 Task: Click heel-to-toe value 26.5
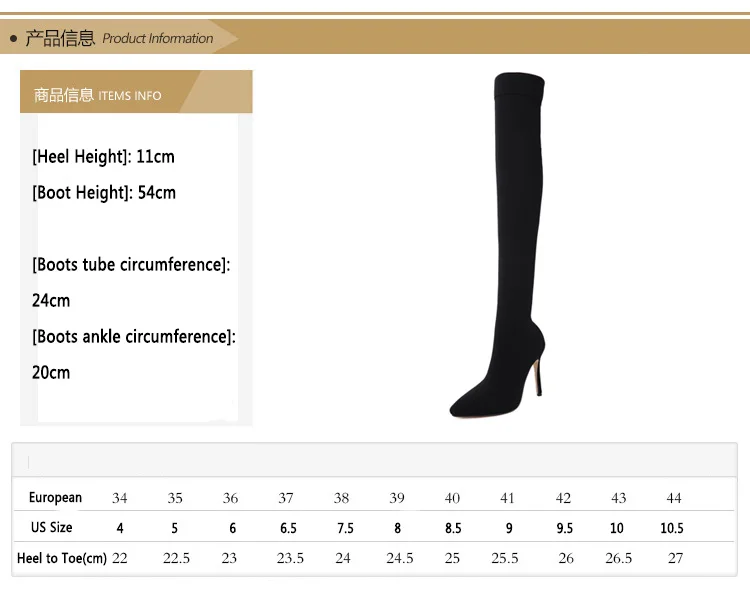(619, 558)
